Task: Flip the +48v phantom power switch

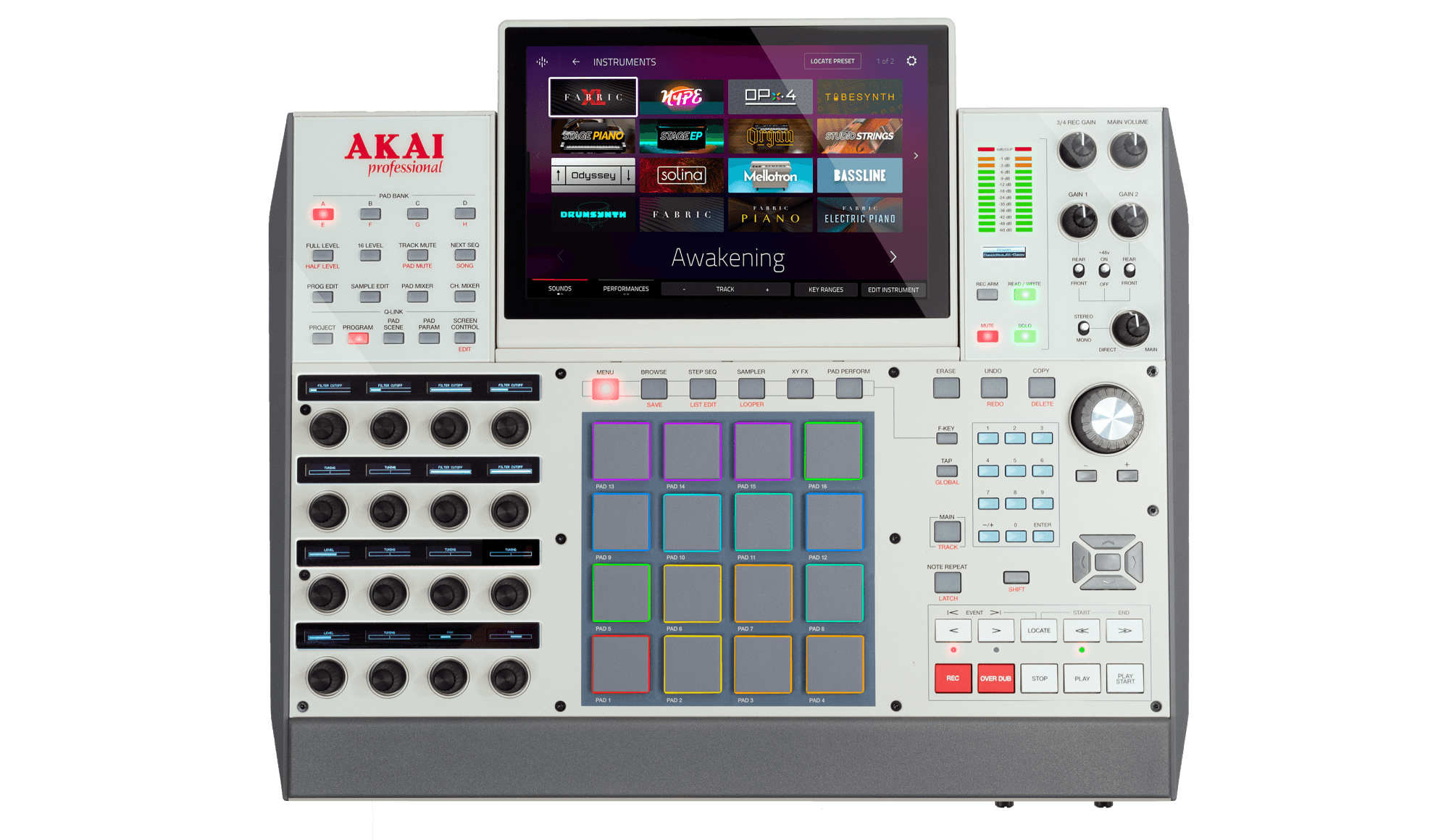Action: click(1104, 270)
